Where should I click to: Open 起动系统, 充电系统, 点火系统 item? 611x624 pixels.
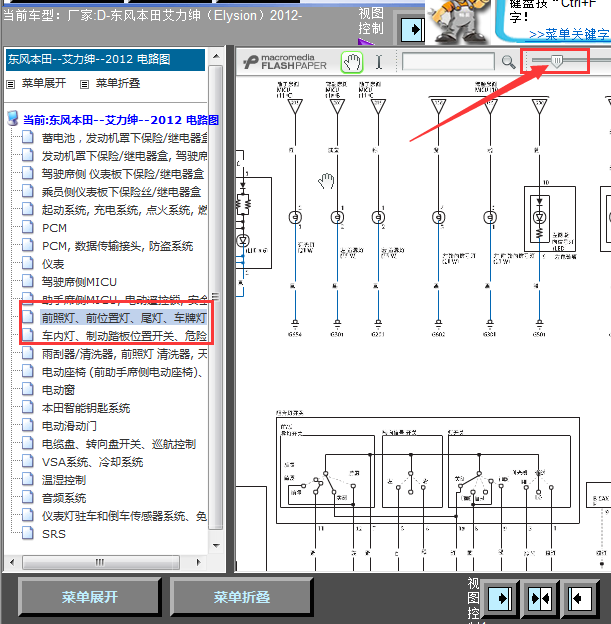125,210
